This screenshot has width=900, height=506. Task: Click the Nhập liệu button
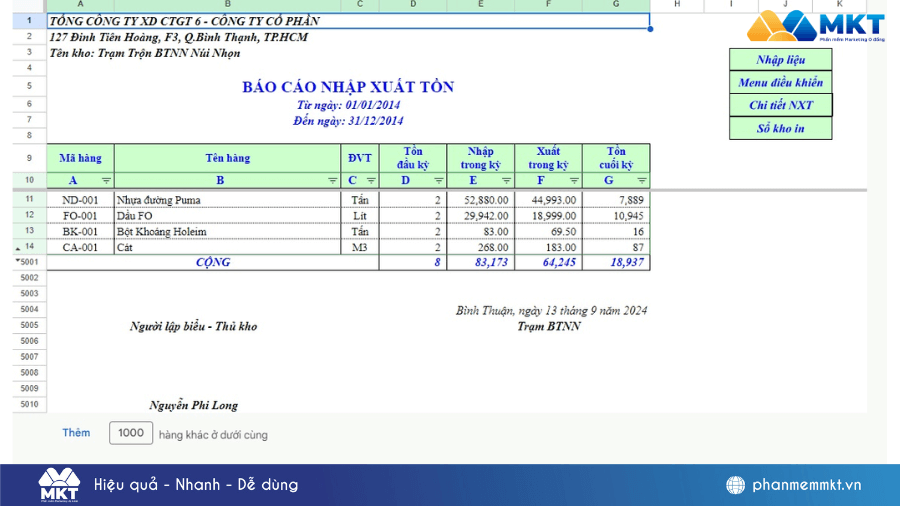click(x=781, y=60)
